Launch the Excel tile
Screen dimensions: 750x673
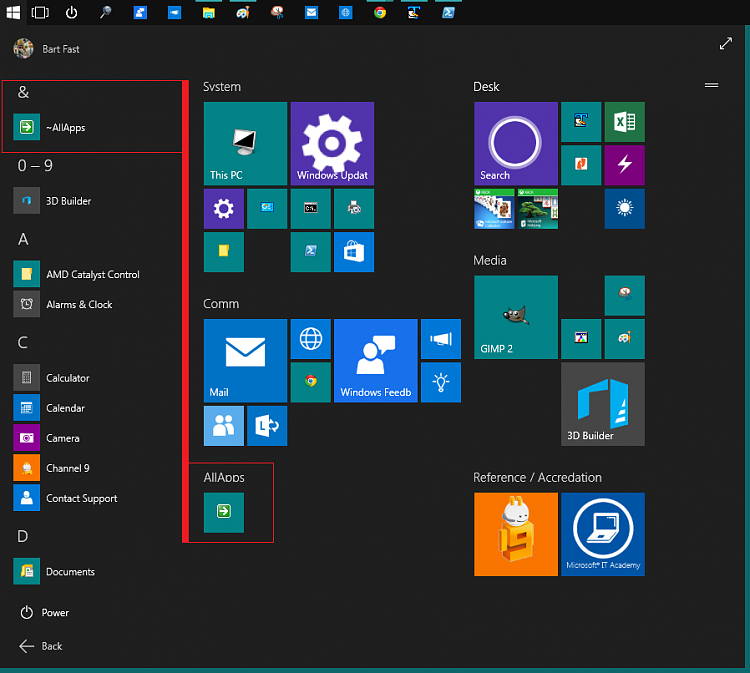click(624, 121)
